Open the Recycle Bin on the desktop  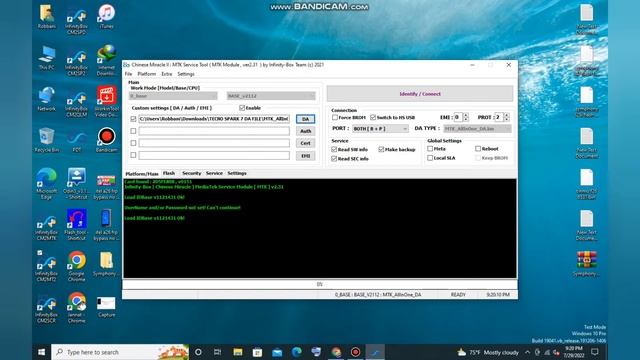47,140
